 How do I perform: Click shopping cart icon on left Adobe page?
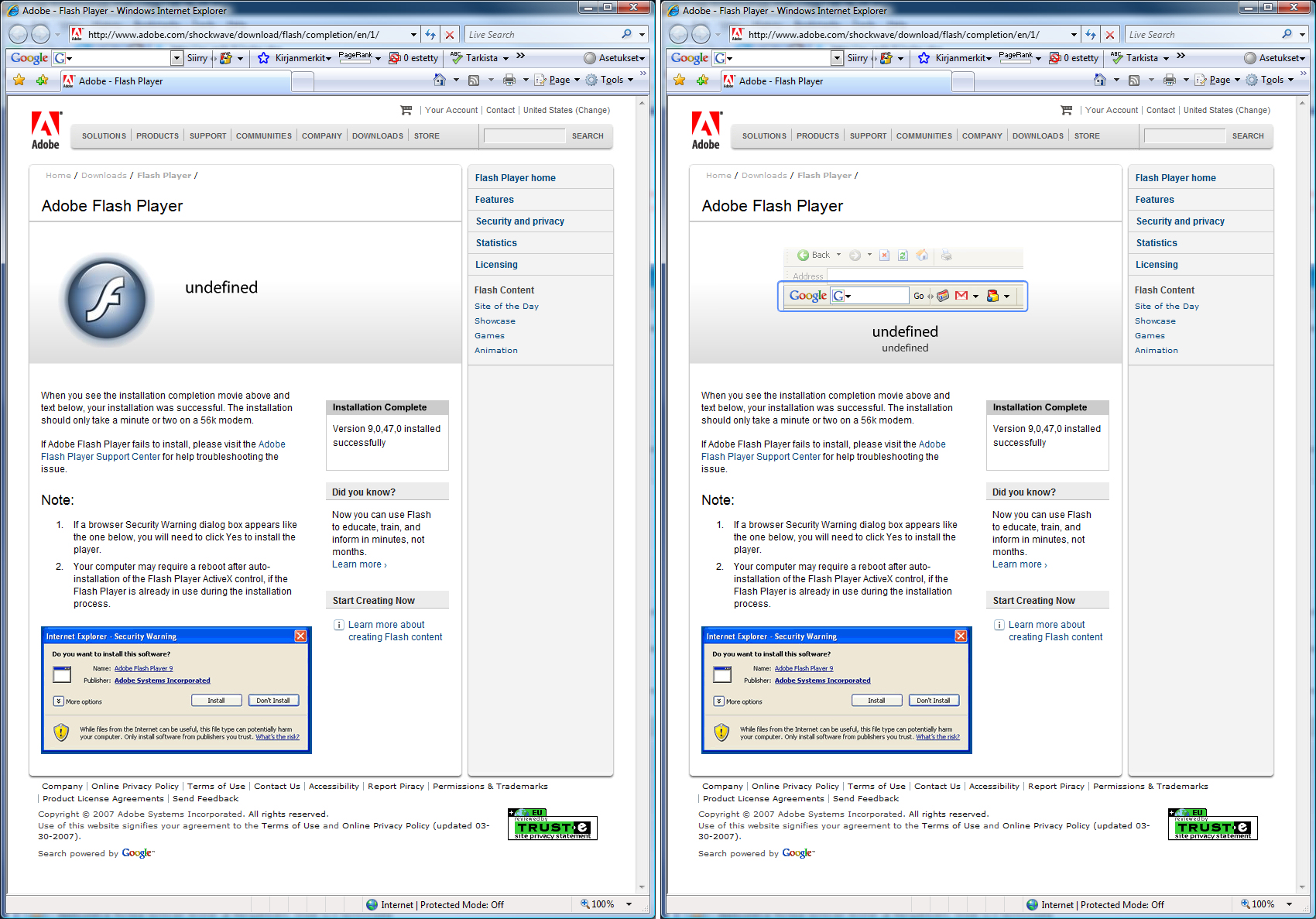[x=406, y=110]
